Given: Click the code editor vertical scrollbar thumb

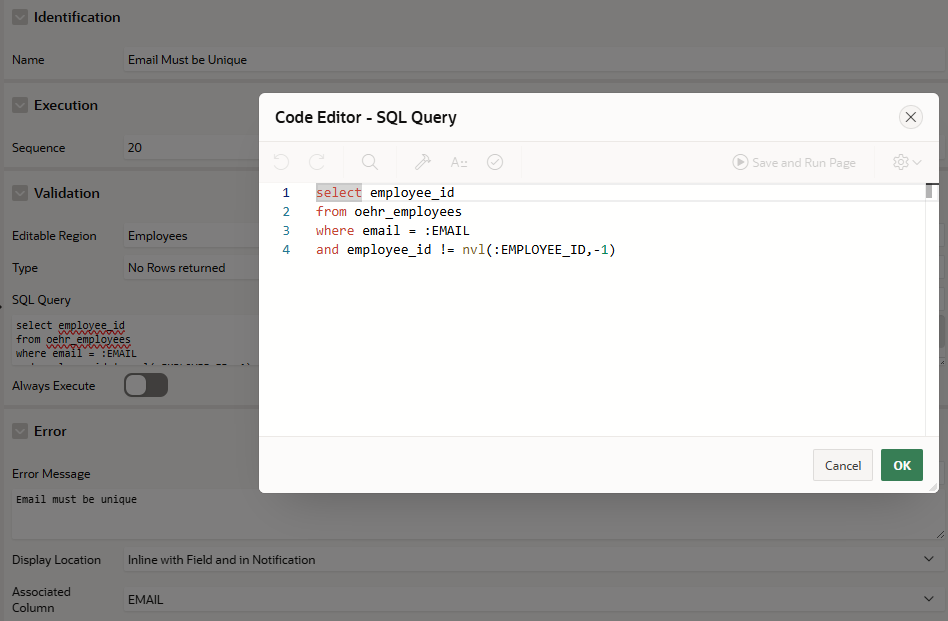Looking at the screenshot, I should (x=929, y=191).
